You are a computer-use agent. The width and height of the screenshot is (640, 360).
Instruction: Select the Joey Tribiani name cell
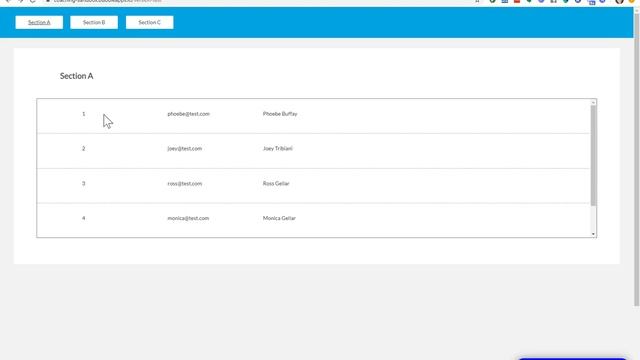(278, 149)
